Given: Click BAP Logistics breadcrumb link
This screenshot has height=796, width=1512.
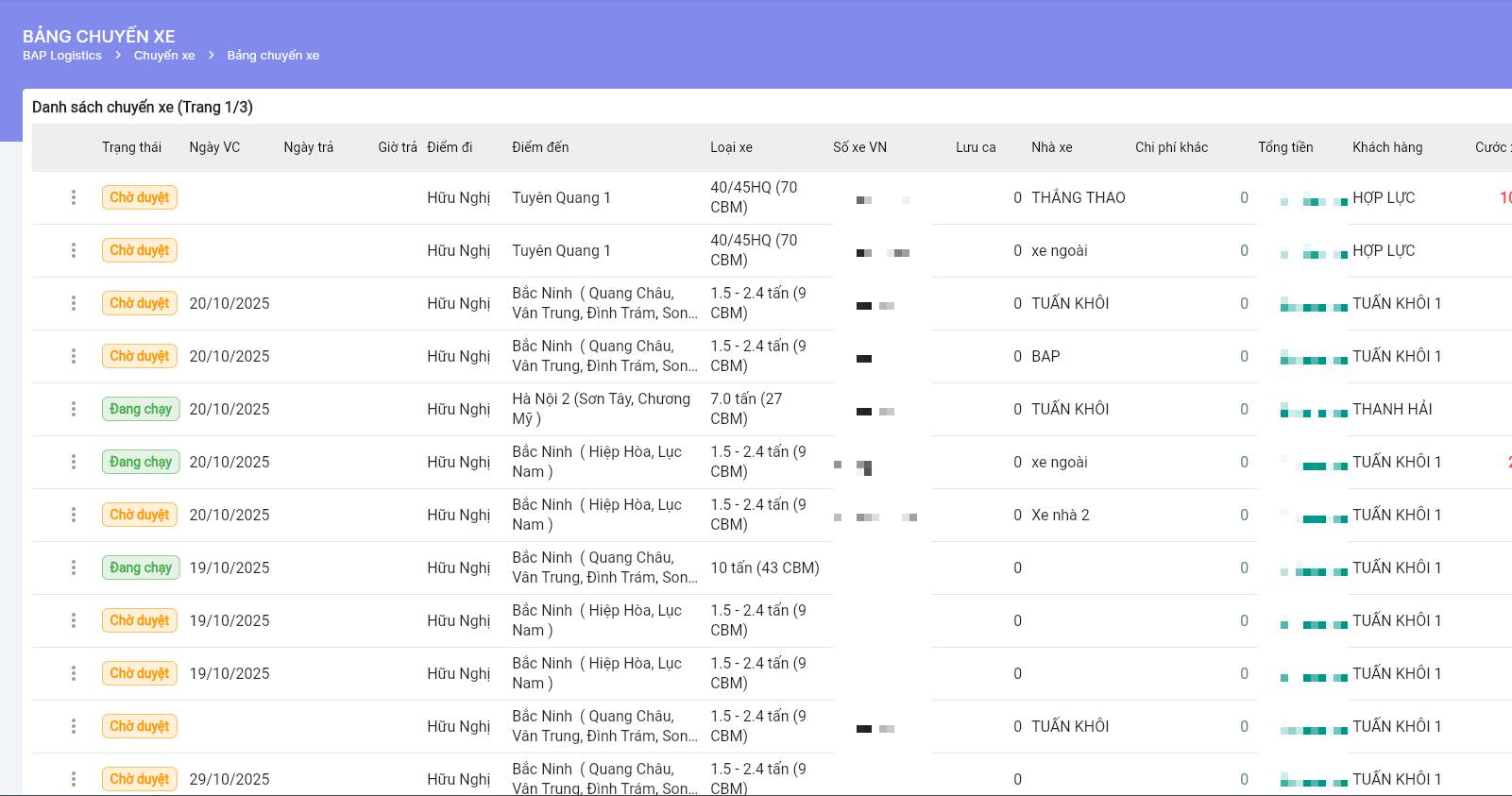Looking at the screenshot, I should pyautogui.click(x=62, y=56).
